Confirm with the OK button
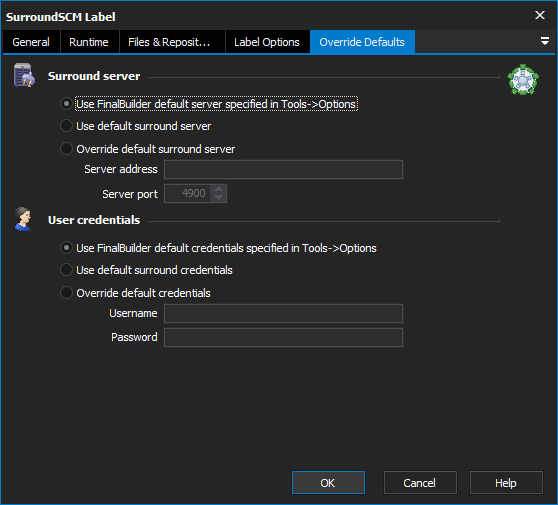This screenshot has height=505, width=558. click(328, 483)
